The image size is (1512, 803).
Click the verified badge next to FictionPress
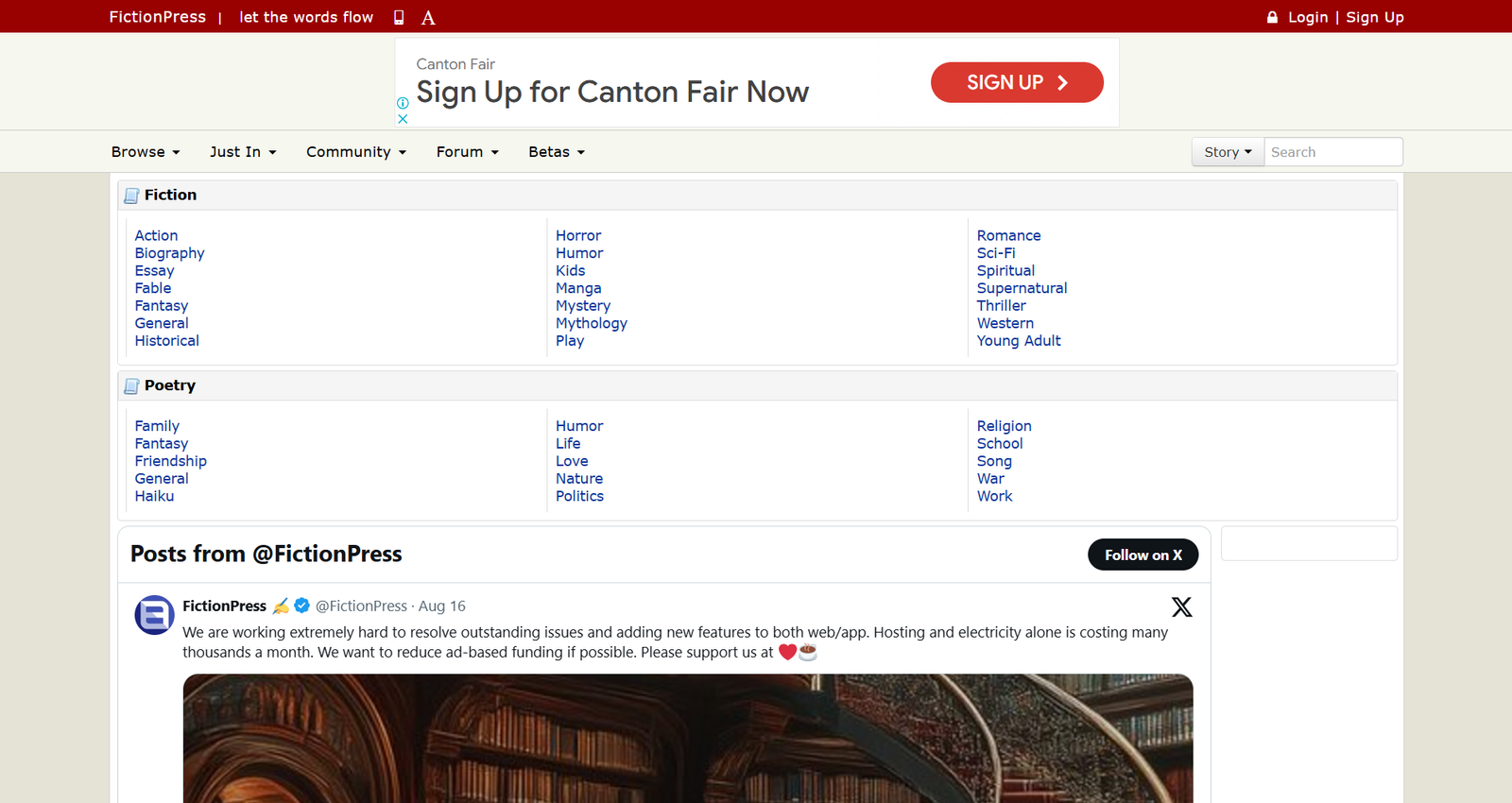[x=302, y=606]
